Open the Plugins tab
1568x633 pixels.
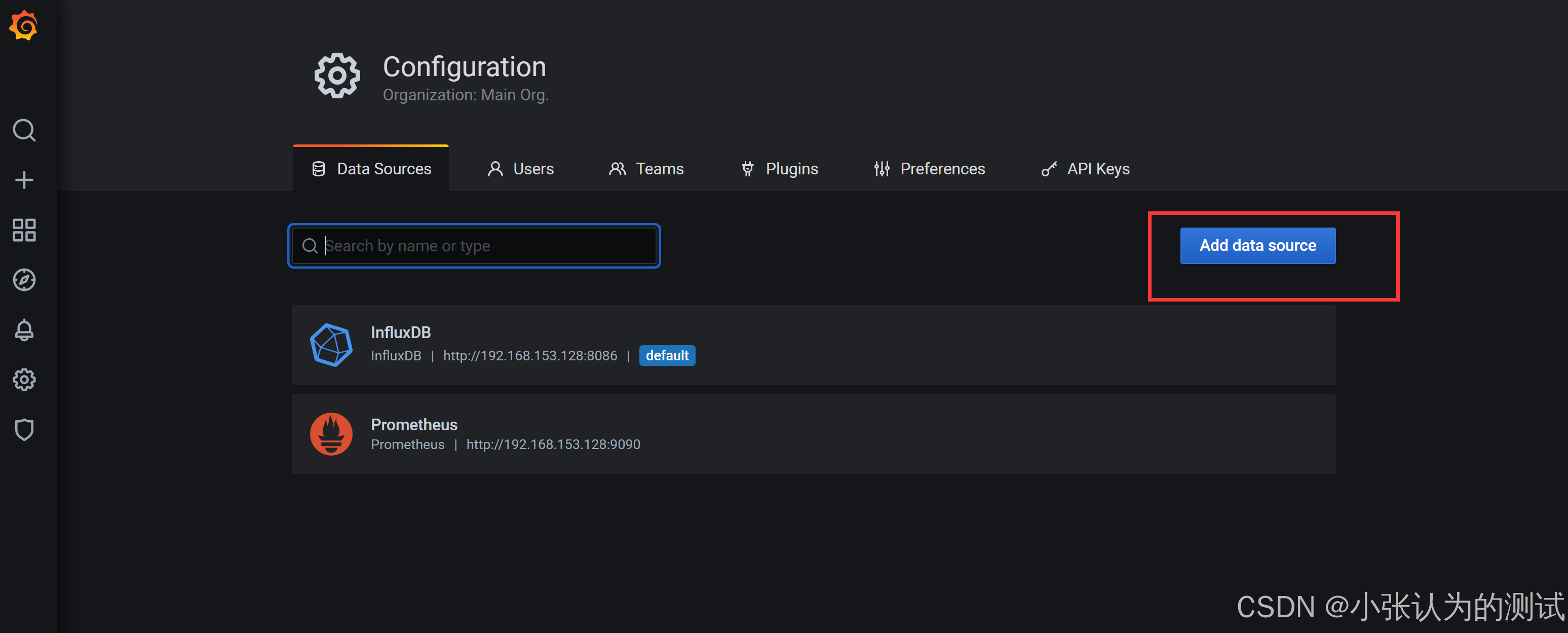779,169
